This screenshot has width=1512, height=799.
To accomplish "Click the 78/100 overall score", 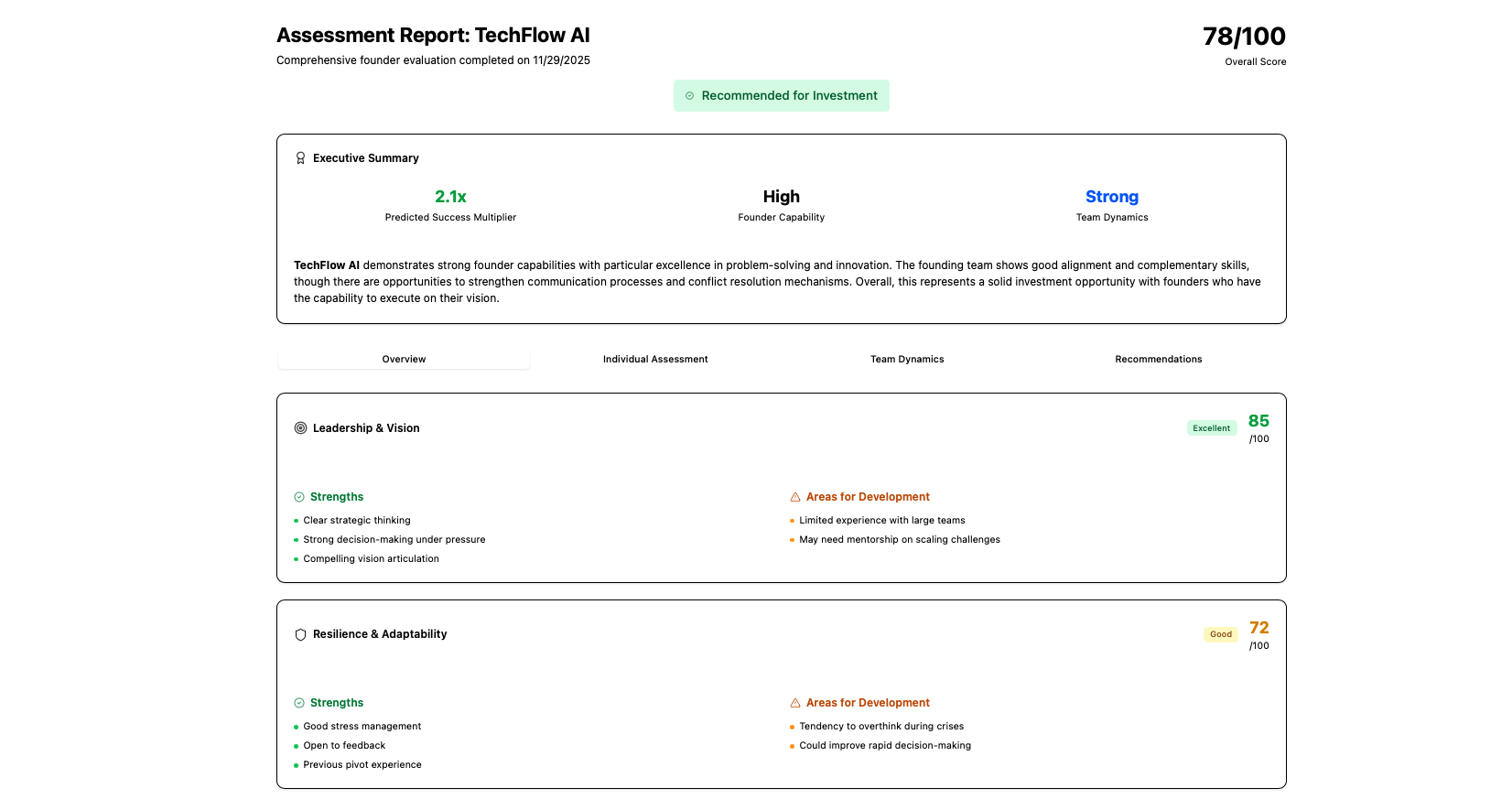I will pos(1244,37).
